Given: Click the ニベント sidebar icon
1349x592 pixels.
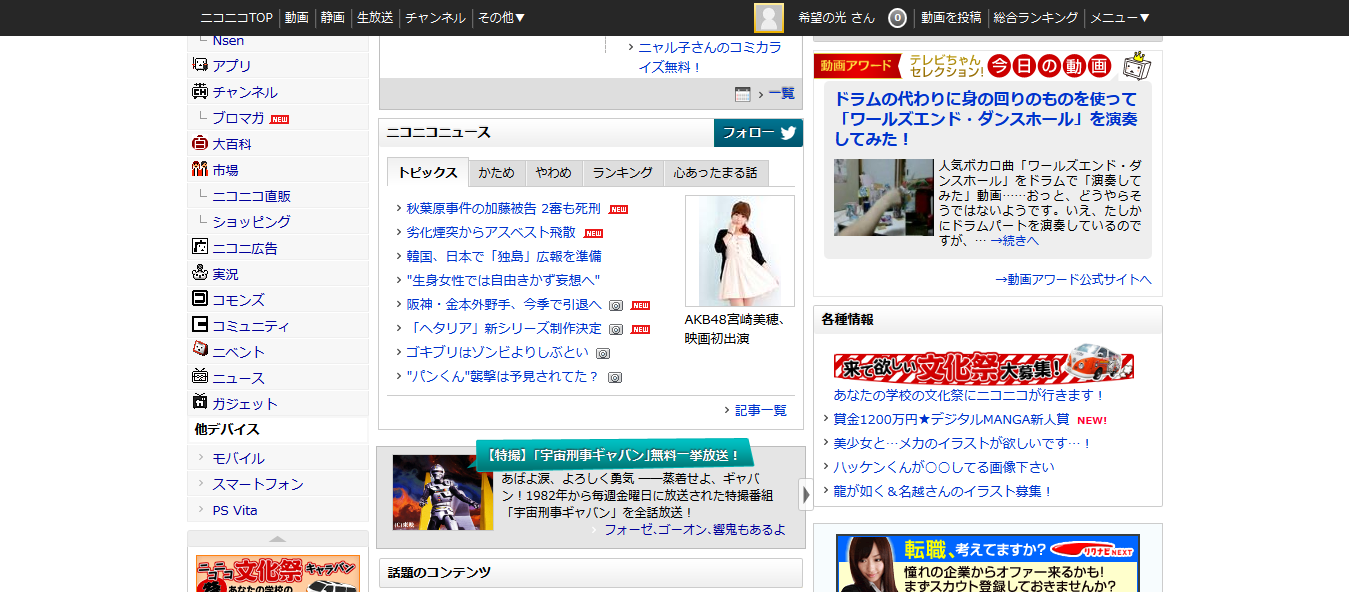Looking at the screenshot, I should [199, 351].
